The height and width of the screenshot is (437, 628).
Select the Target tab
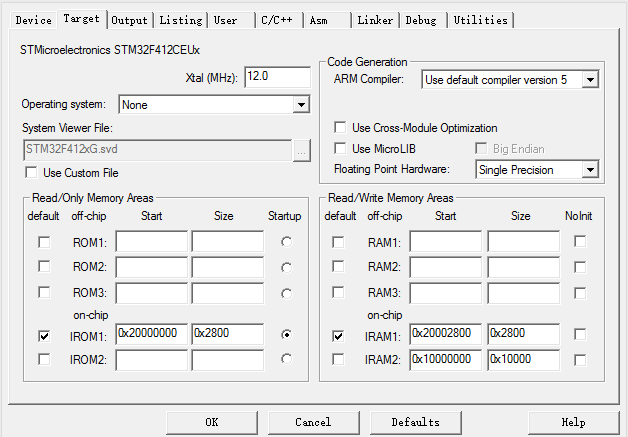(x=82, y=19)
